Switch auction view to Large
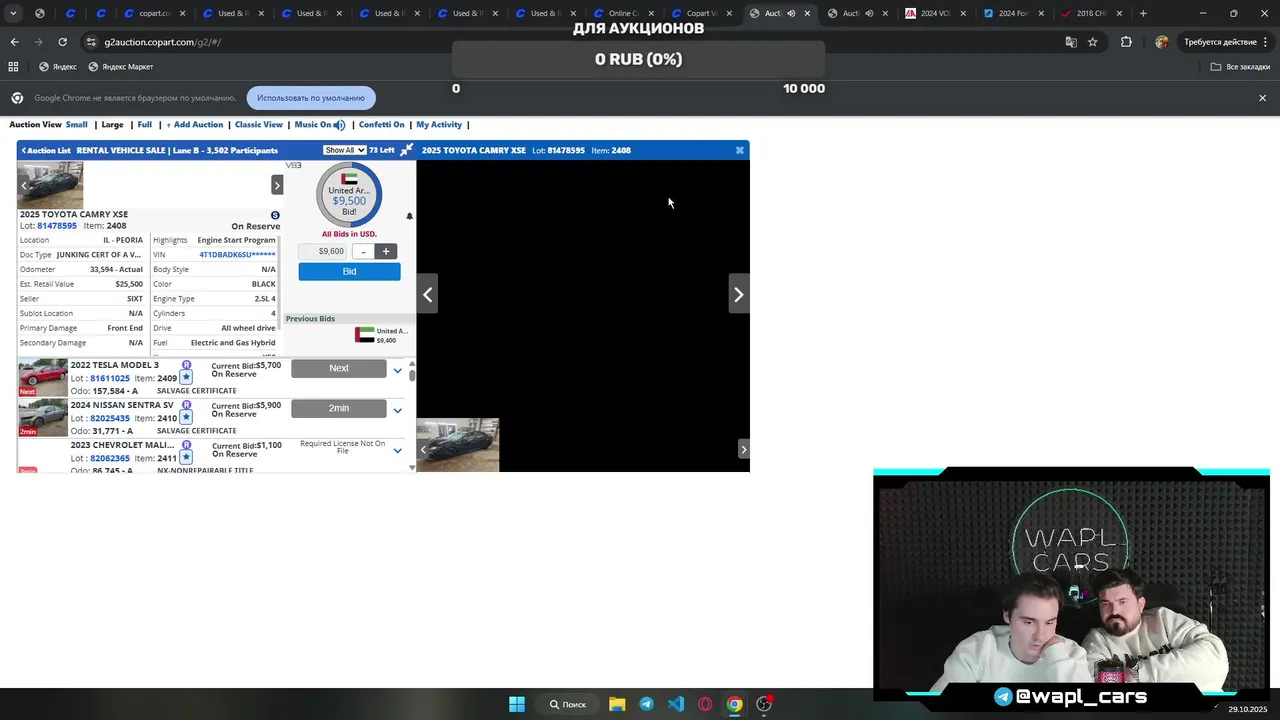The image size is (1280, 720). tap(112, 125)
